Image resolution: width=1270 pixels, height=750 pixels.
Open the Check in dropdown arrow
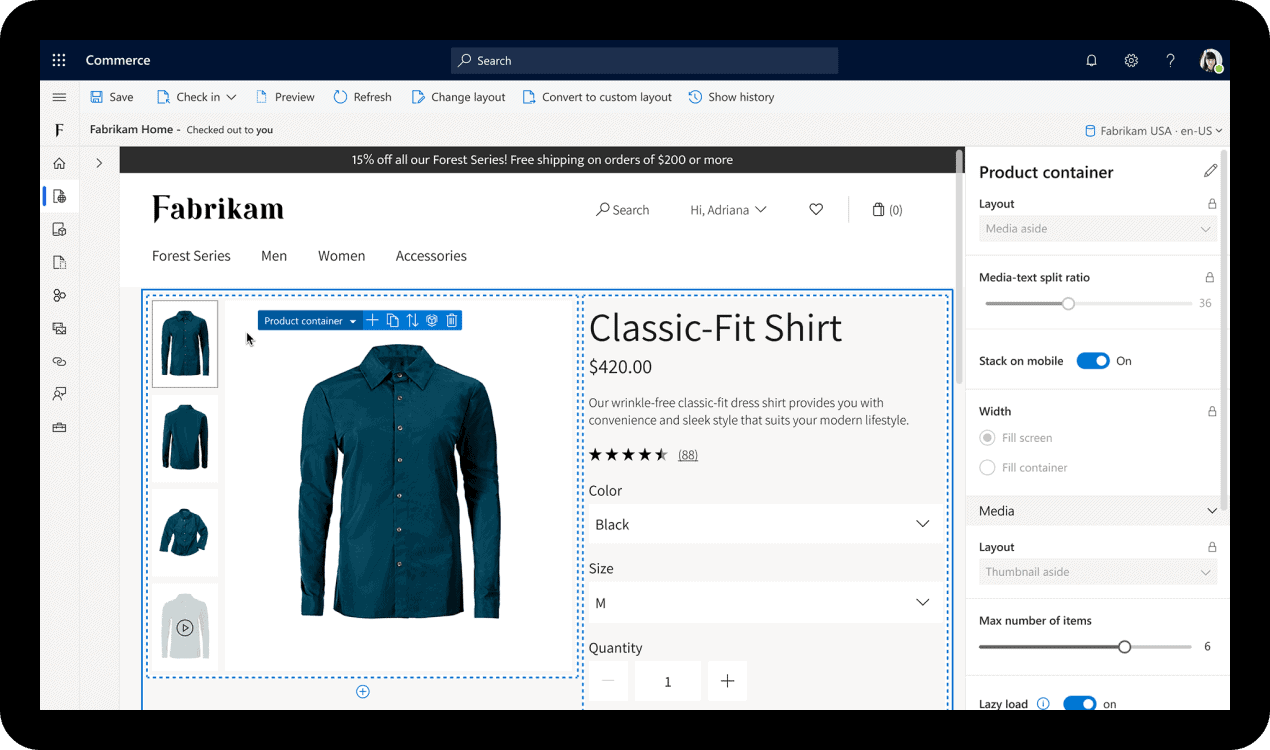(231, 97)
